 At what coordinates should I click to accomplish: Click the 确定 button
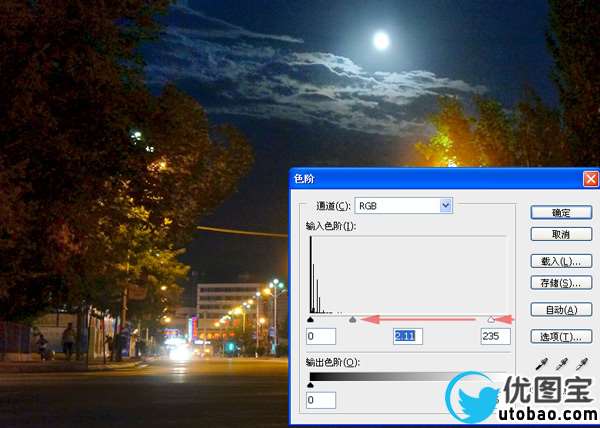point(560,212)
